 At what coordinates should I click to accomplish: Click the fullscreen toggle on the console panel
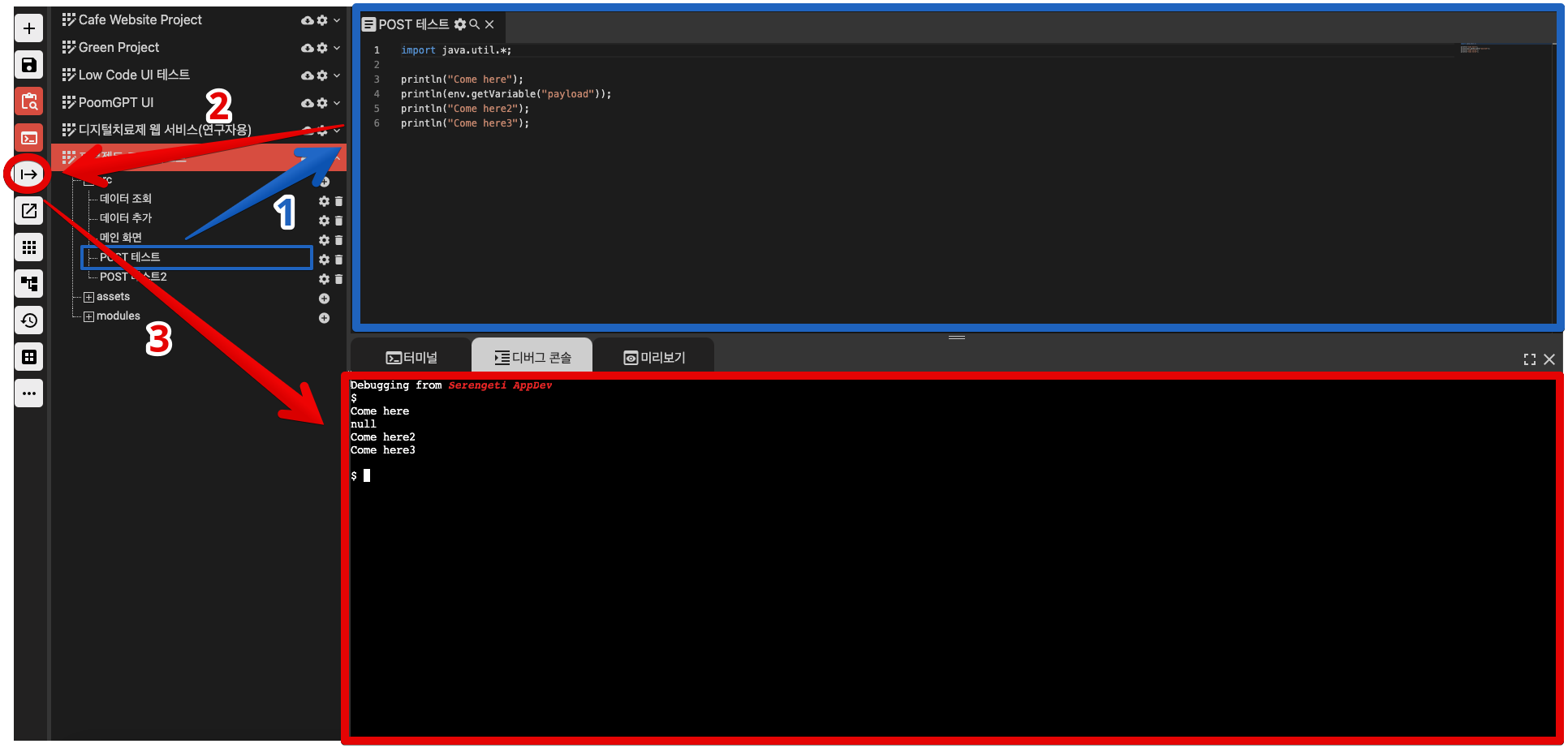[x=1530, y=359]
